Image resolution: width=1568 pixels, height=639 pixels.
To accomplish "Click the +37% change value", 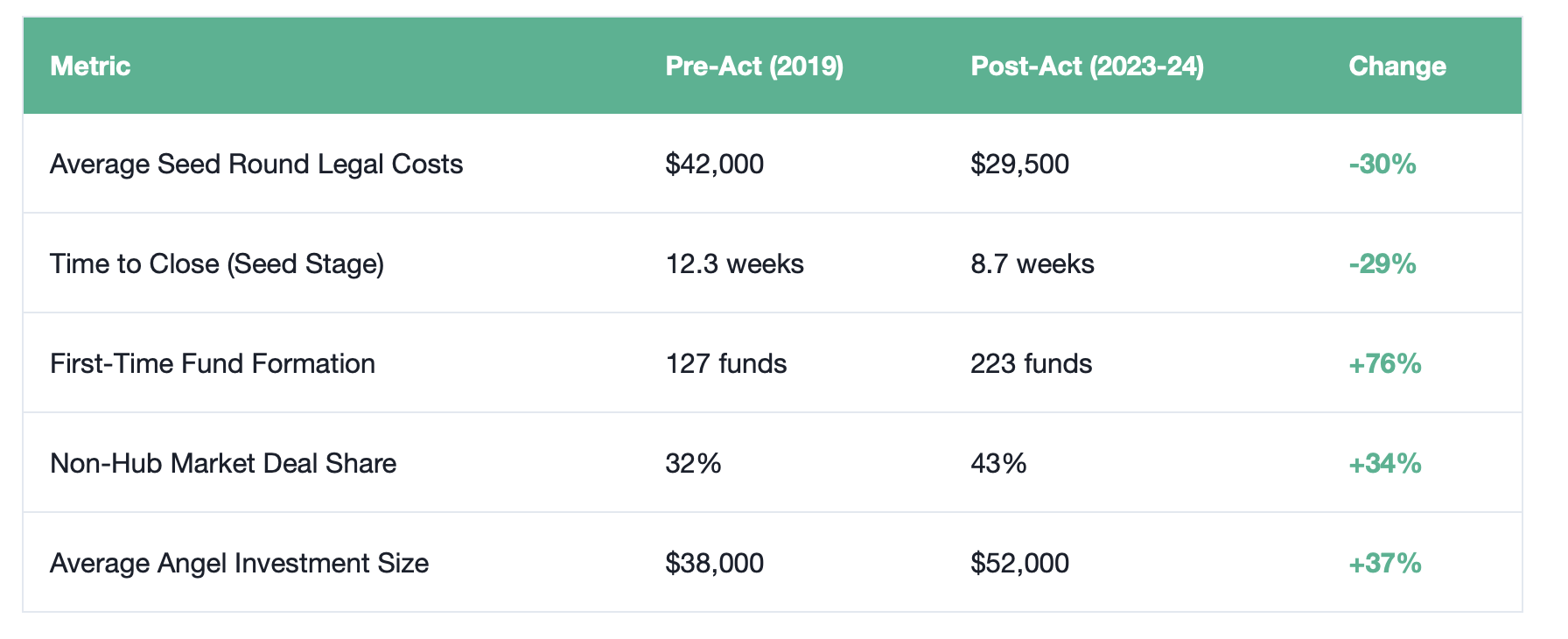I will pyautogui.click(x=1384, y=564).
